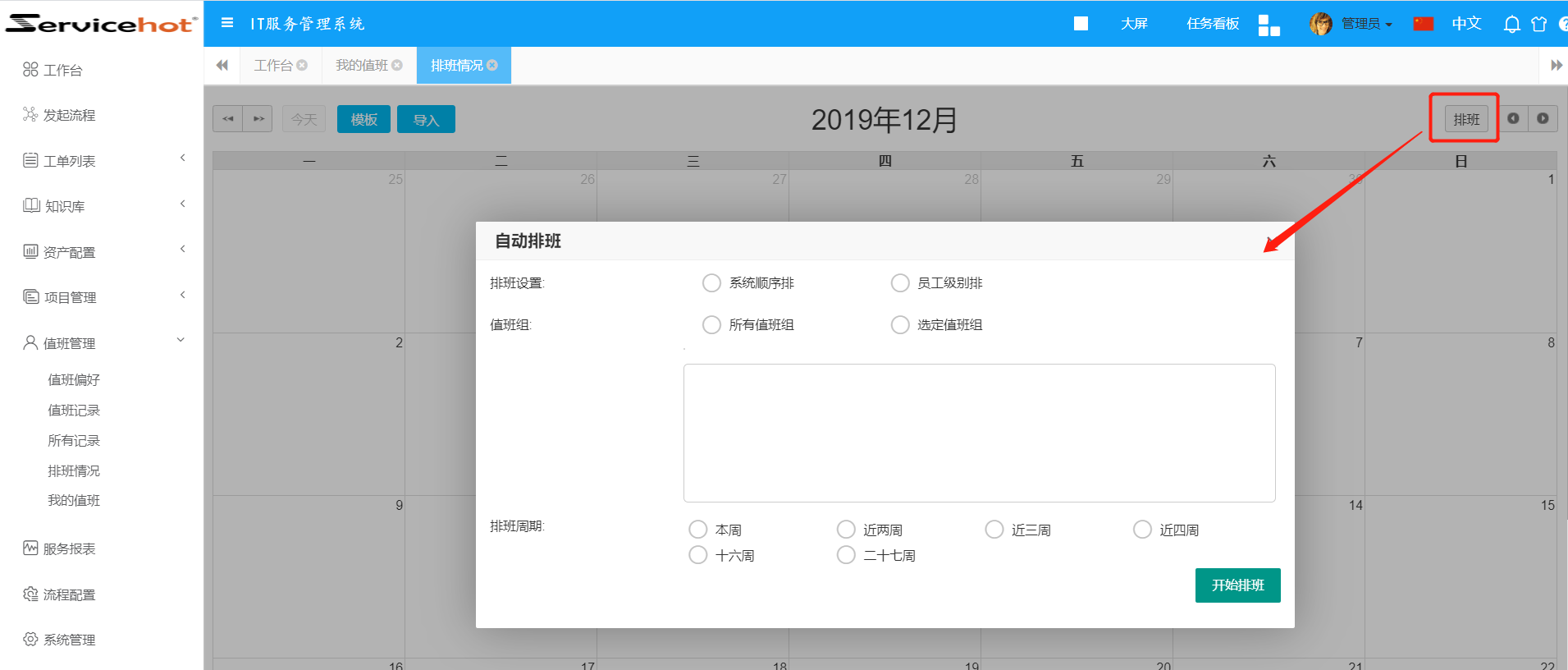Click the next month round arrow icon
This screenshot has width=1568, height=670.
[1543, 119]
